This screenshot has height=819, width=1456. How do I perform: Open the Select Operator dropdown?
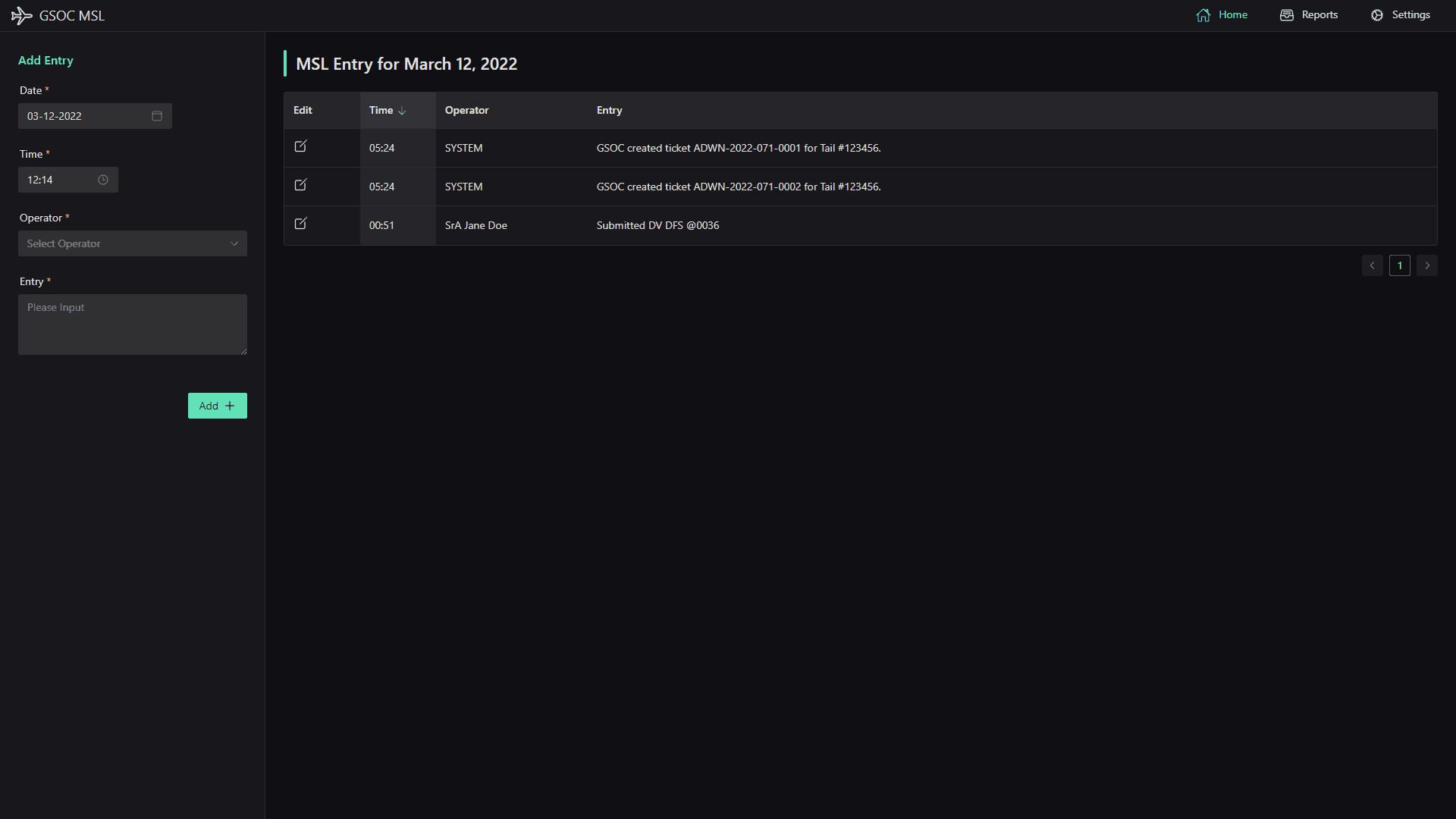point(132,243)
